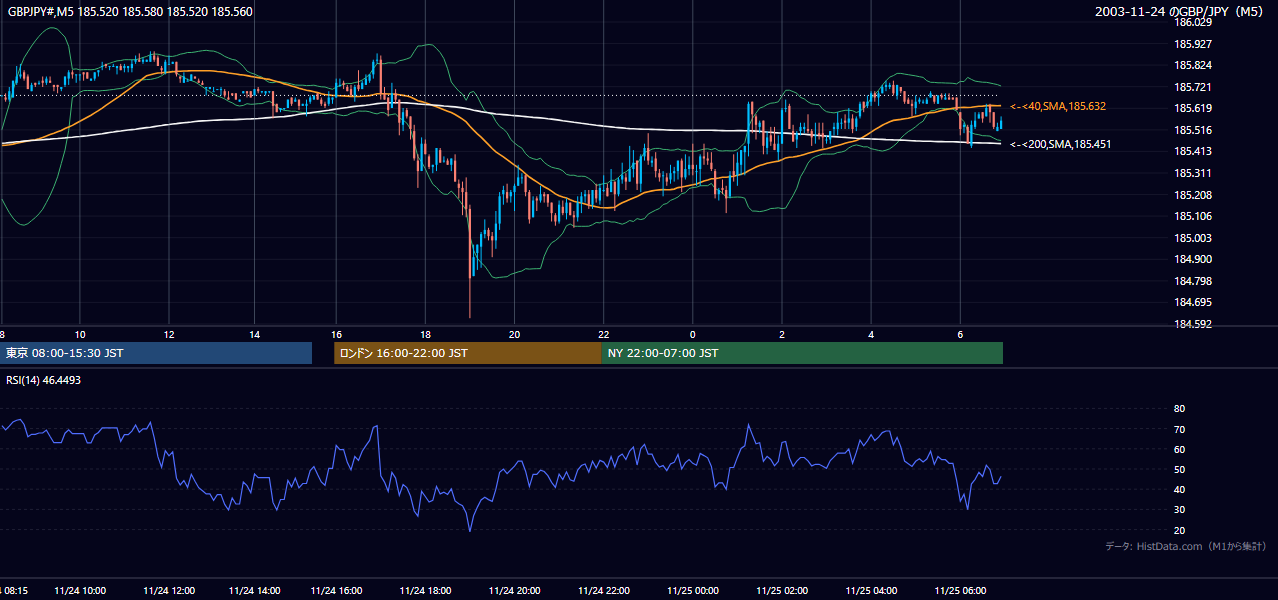1278x600 pixels.
Task: Click the 184.592 price axis label
Action: (1193, 324)
